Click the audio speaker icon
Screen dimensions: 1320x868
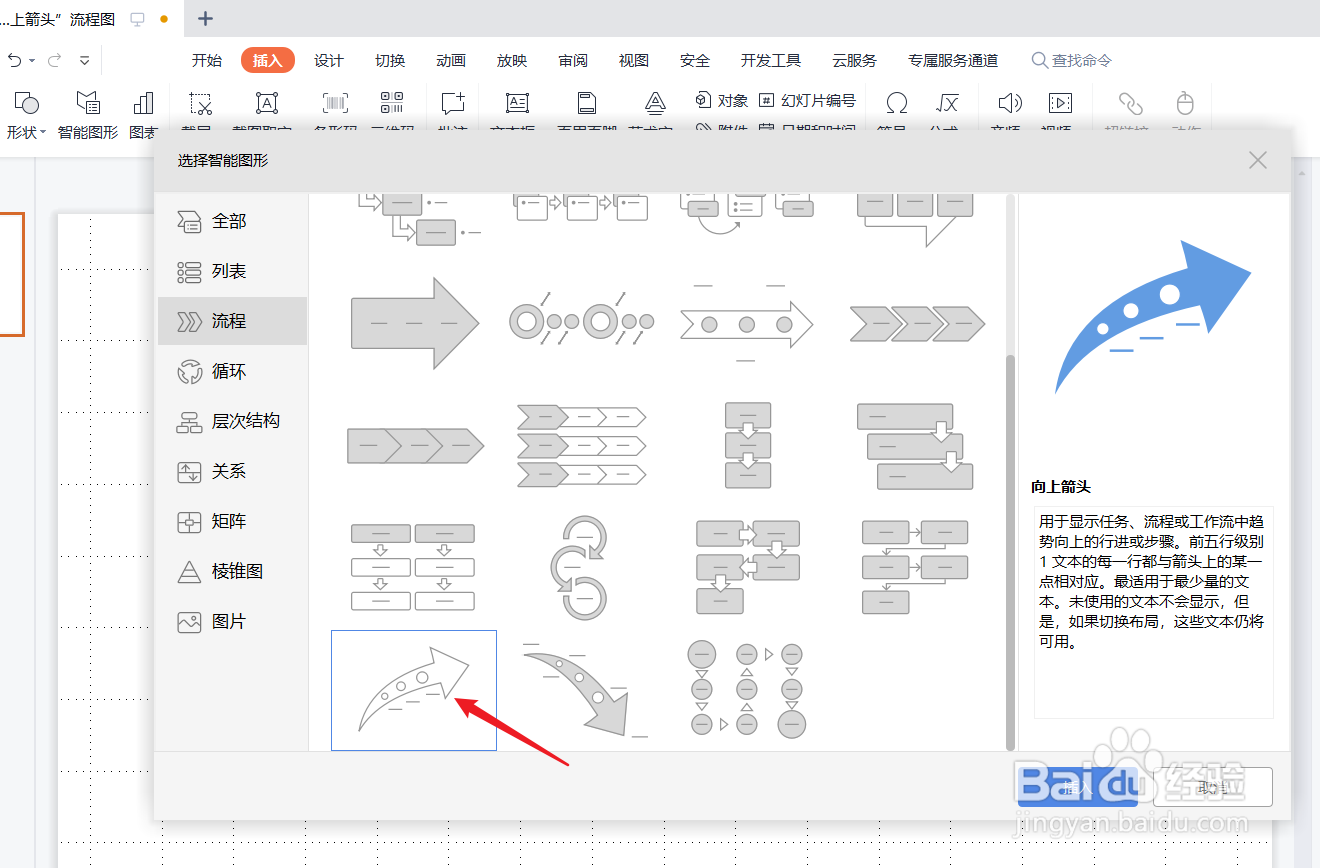[1010, 102]
